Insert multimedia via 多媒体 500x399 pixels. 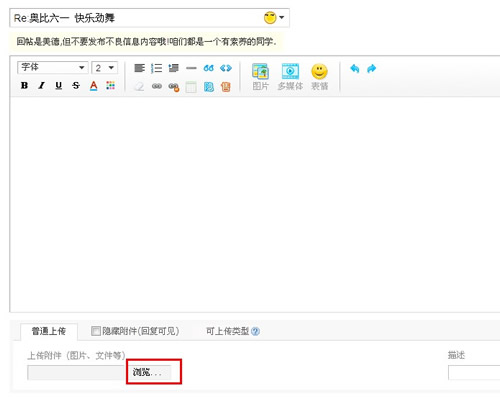[290, 77]
